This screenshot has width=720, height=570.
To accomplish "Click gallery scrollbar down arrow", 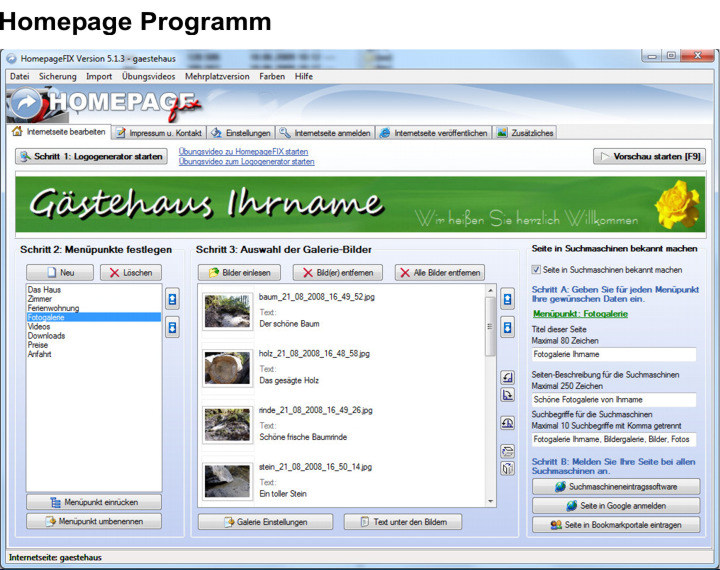I will (490, 501).
